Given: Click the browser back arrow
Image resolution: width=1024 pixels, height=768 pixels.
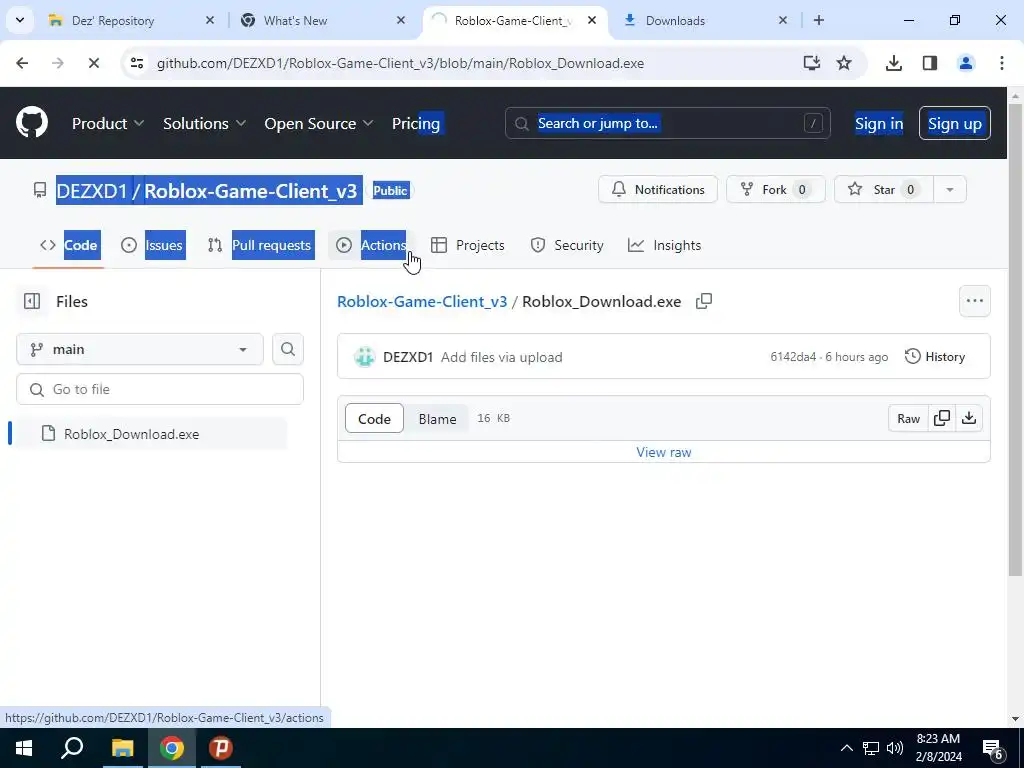Looking at the screenshot, I should 22,63.
